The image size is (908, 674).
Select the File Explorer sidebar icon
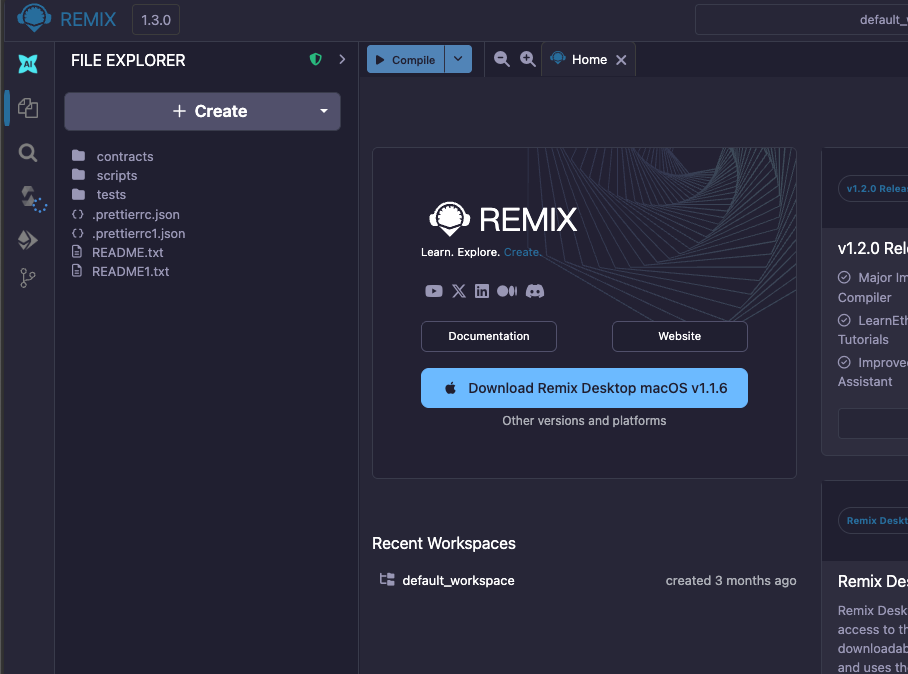click(28, 108)
